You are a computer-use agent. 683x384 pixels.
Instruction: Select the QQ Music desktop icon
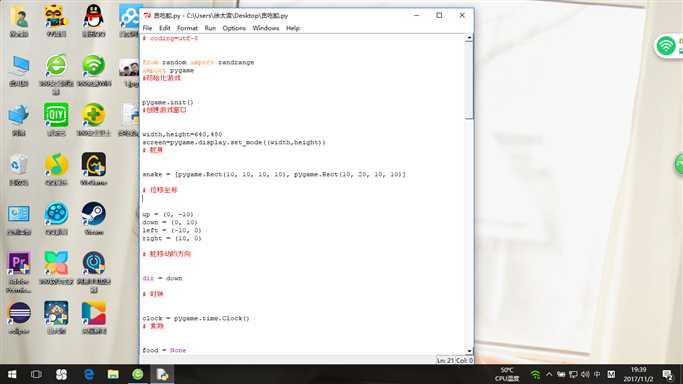56,170
